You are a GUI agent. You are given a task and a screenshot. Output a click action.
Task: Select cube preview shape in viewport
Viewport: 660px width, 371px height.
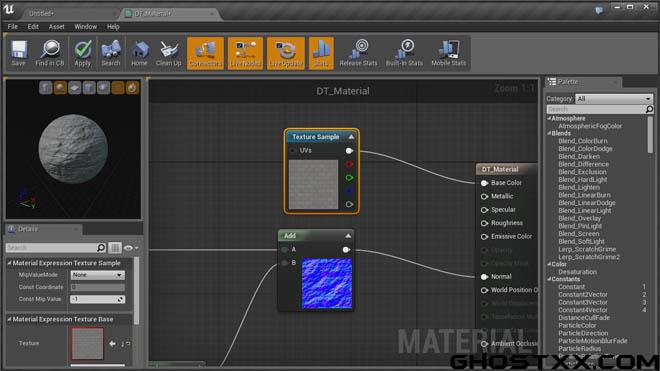(89, 88)
